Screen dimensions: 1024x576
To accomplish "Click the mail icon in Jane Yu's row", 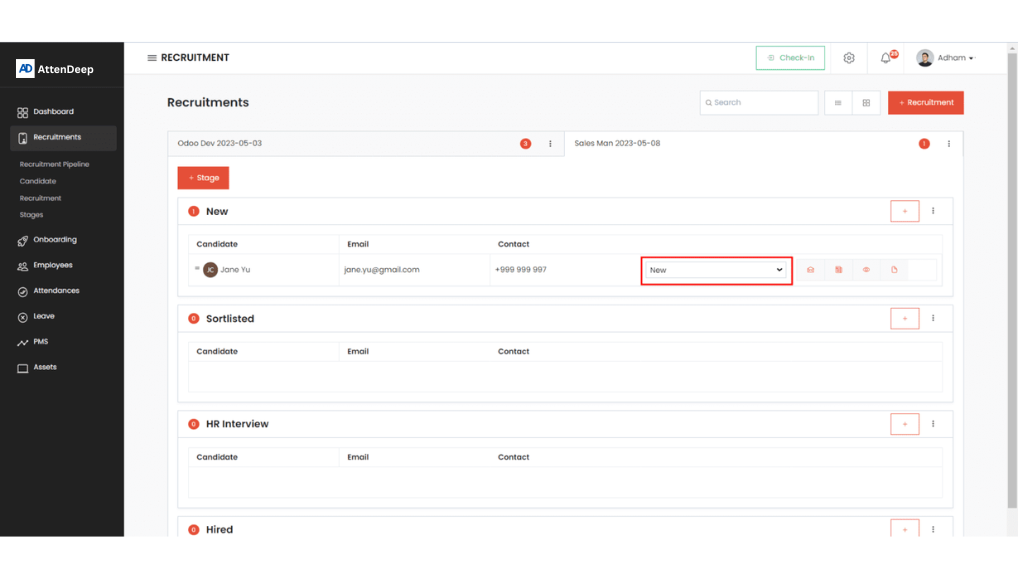I will click(810, 270).
